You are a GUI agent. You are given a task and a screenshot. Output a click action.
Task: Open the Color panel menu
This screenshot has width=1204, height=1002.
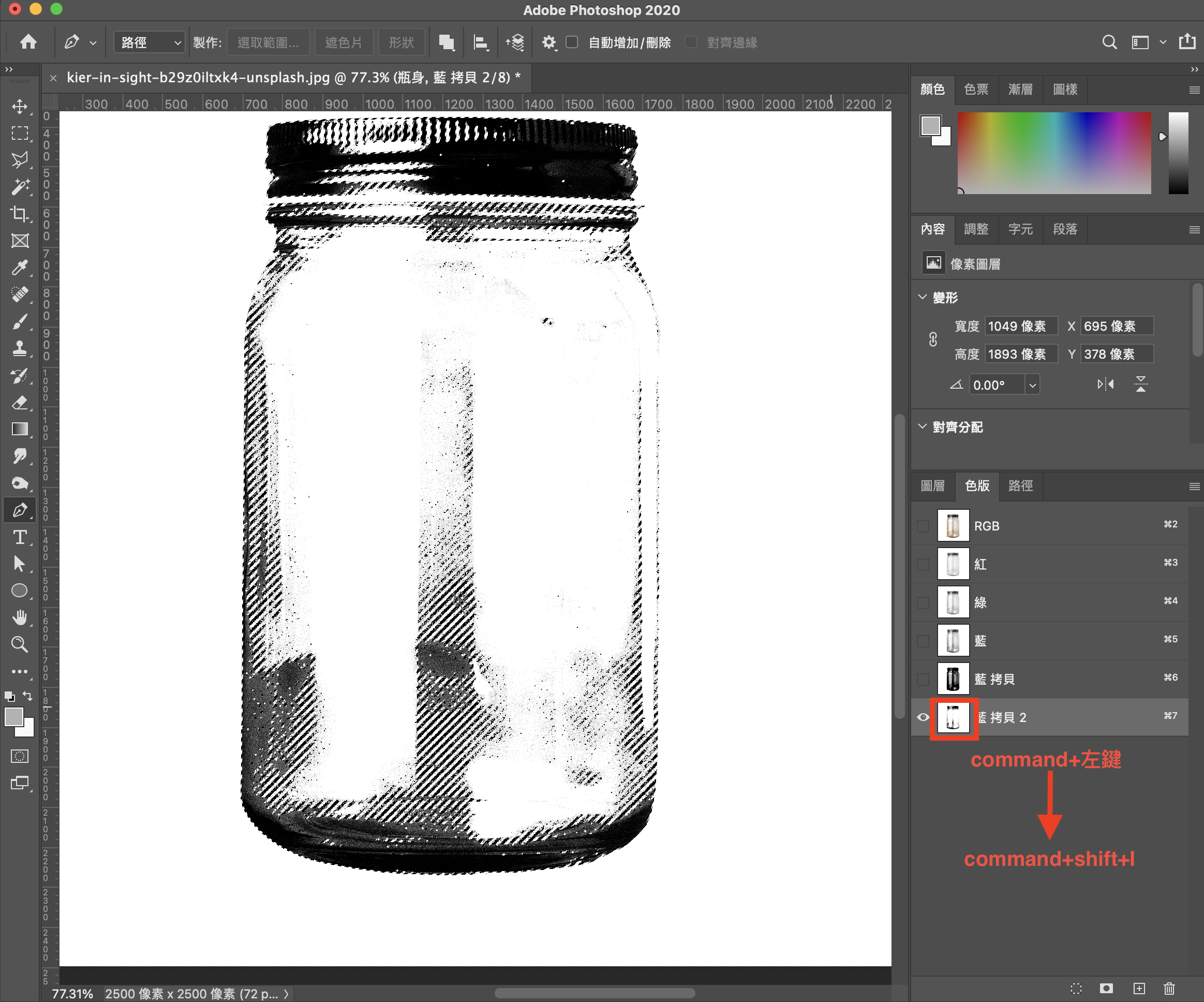pyautogui.click(x=1194, y=90)
